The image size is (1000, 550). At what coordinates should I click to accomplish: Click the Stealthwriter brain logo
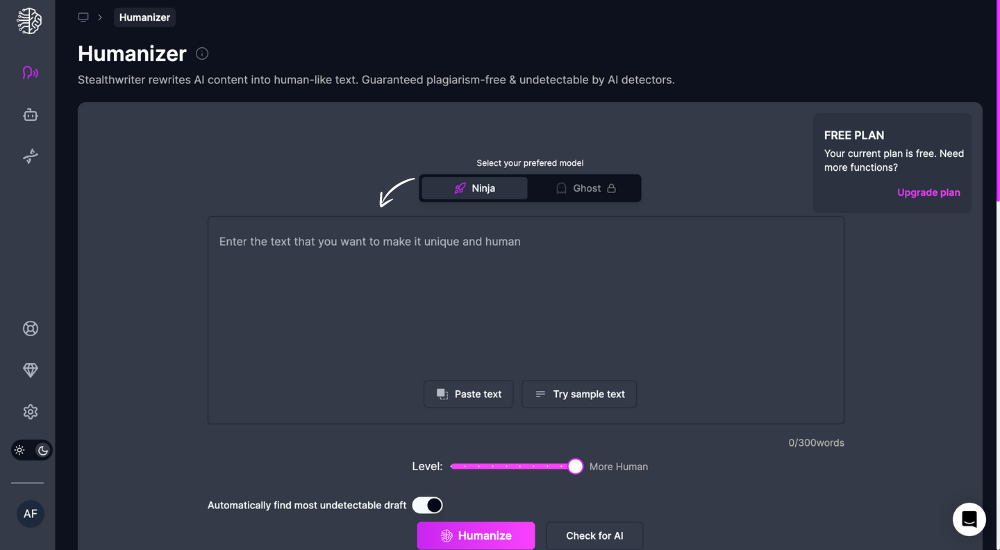point(29,20)
